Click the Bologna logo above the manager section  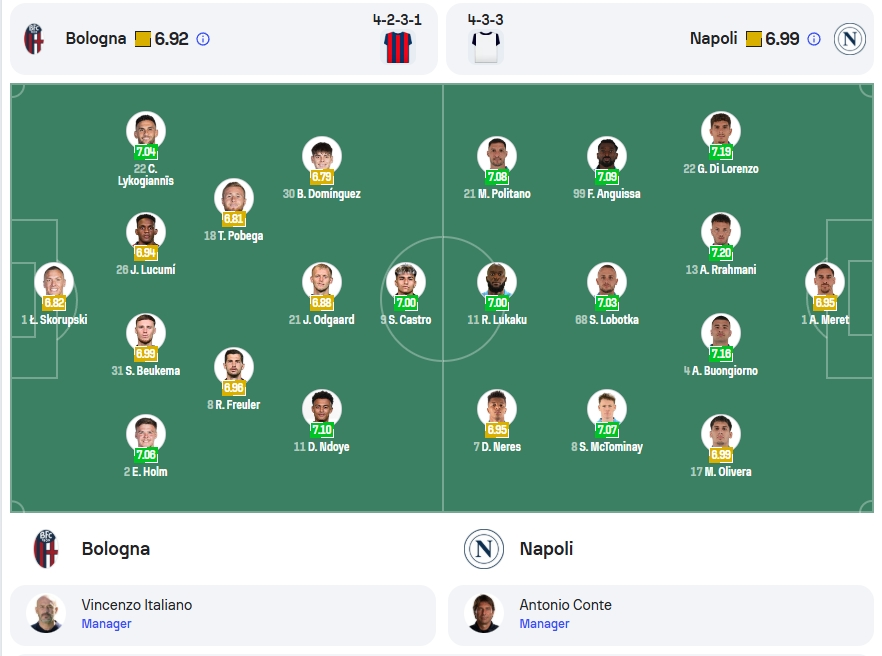(46, 549)
